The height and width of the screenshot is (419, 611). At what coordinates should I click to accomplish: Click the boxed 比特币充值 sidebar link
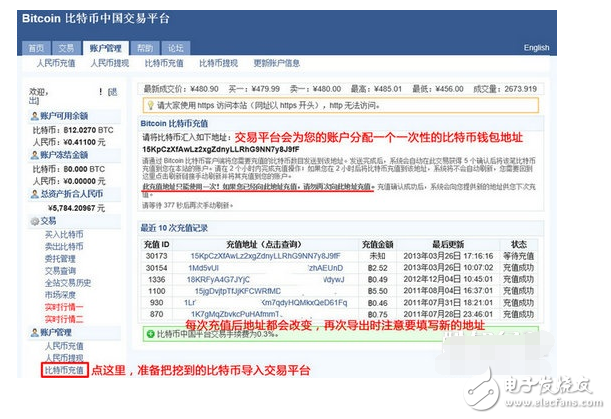[65, 370]
